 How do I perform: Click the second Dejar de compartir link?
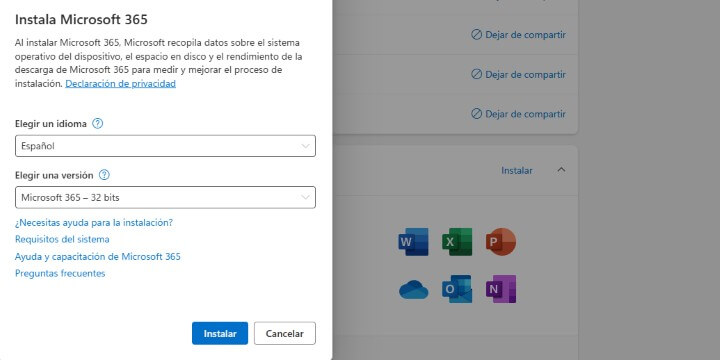coord(518,74)
